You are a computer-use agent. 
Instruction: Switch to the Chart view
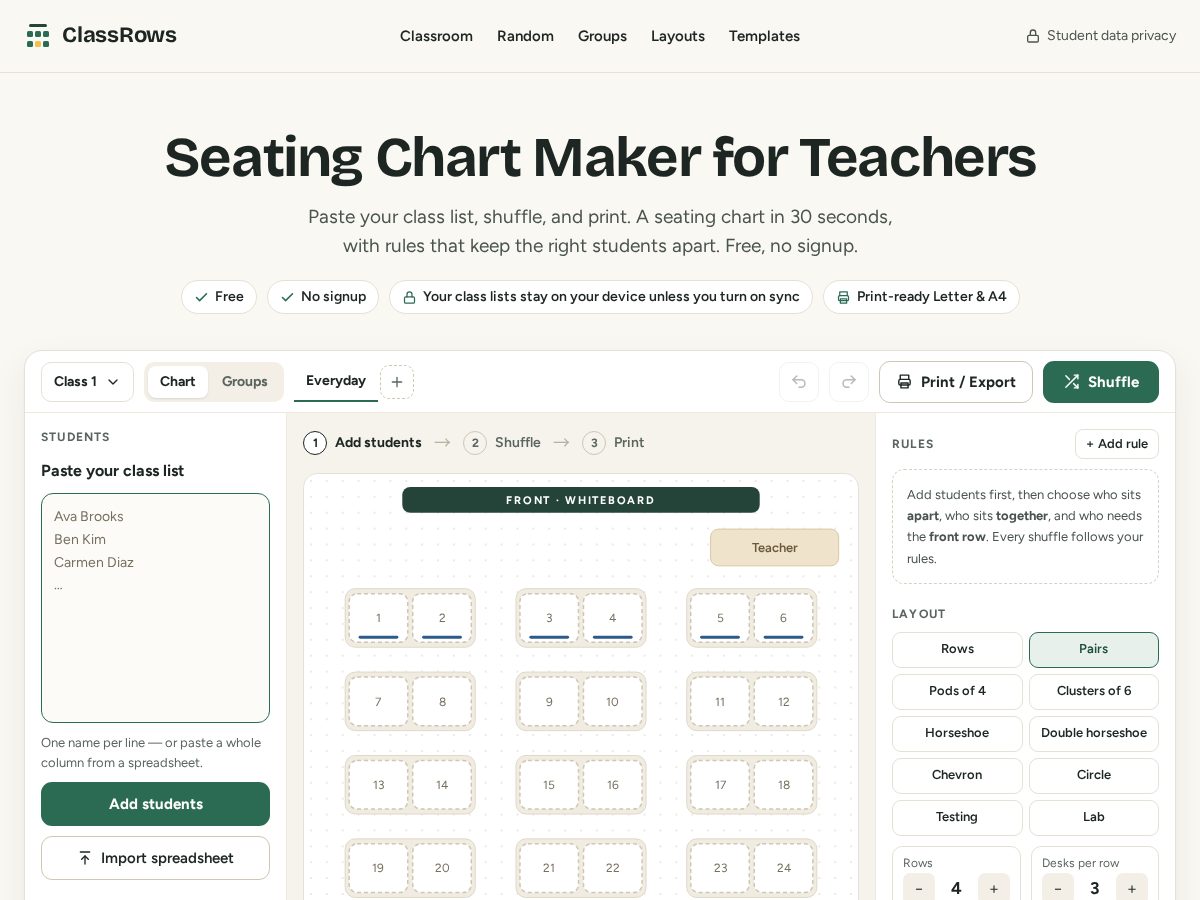[x=178, y=382]
